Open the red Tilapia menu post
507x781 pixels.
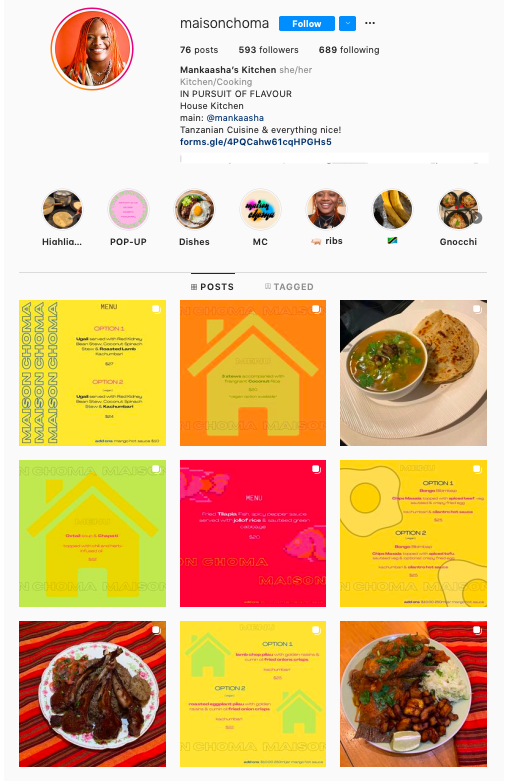[253, 533]
